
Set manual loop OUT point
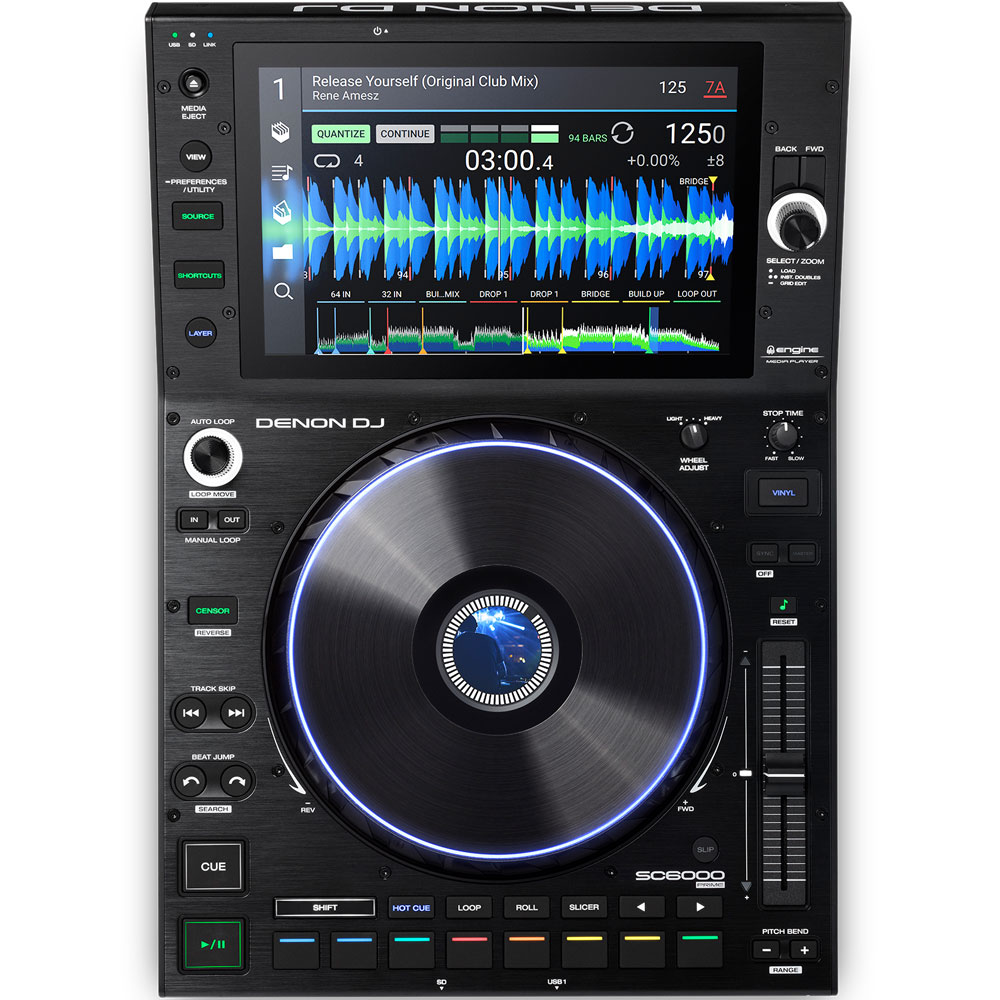pos(232,520)
